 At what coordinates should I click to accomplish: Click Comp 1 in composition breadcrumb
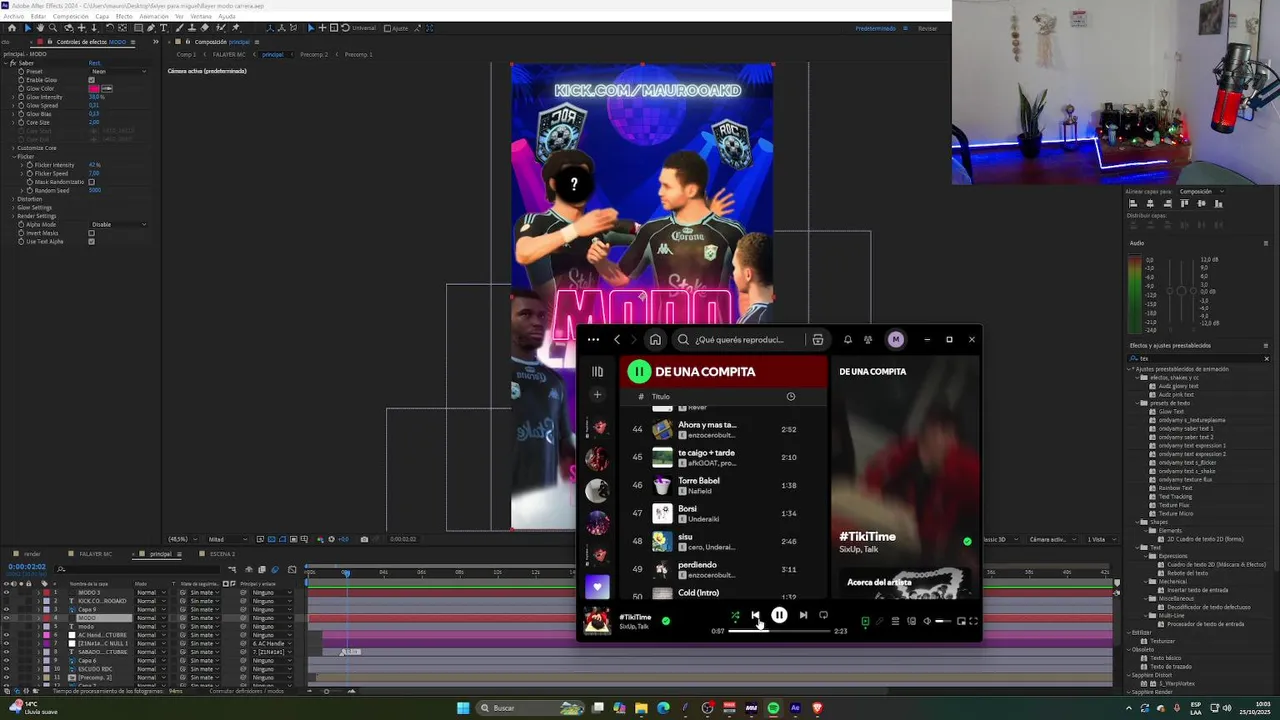click(186, 54)
